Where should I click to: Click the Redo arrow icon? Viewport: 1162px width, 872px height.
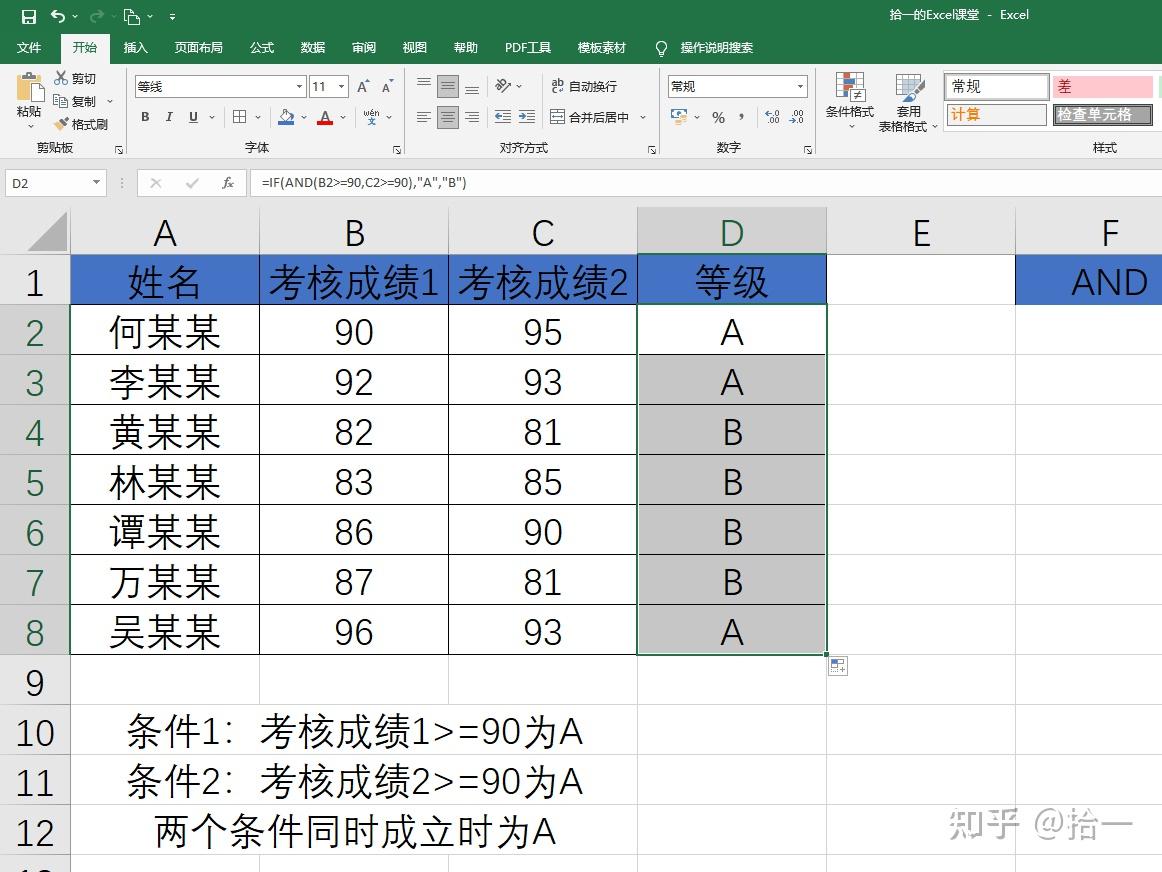click(96, 16)
